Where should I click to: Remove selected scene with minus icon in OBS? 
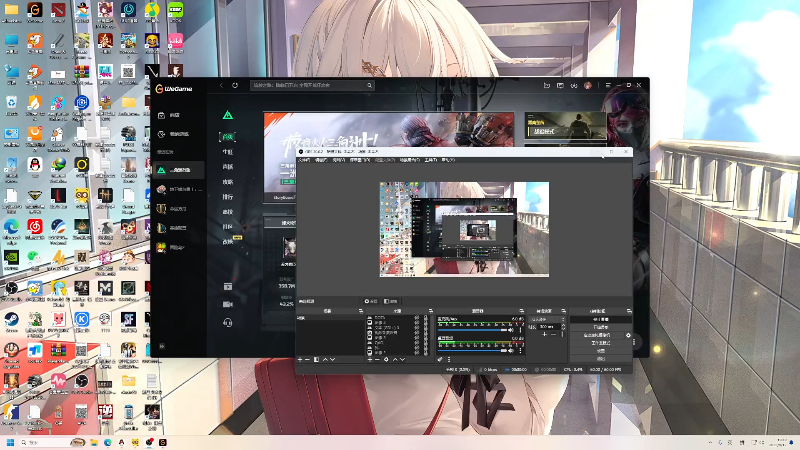307,360
